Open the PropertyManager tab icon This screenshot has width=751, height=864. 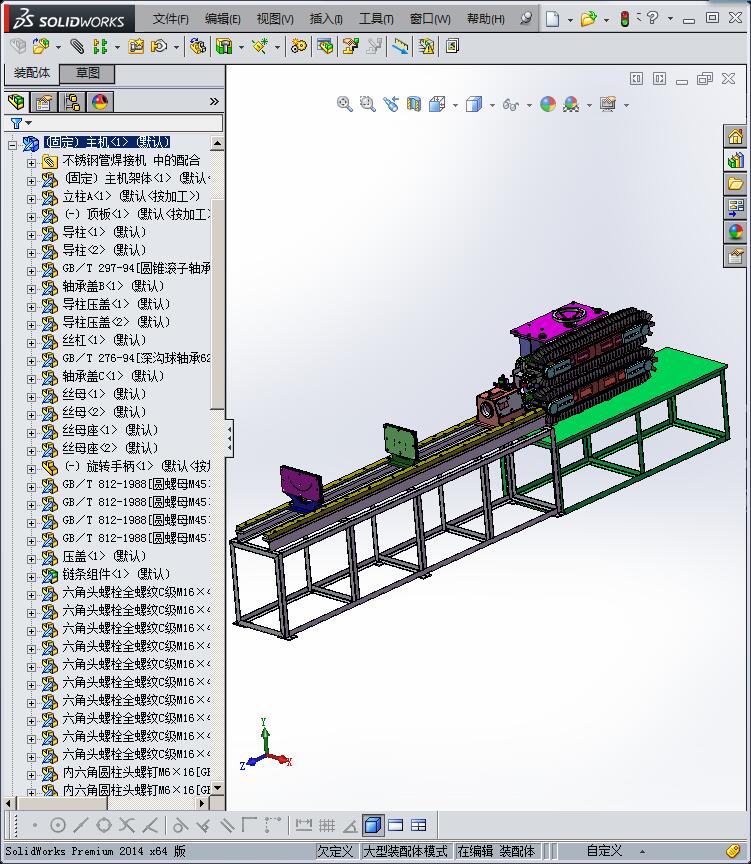[44, 102]
